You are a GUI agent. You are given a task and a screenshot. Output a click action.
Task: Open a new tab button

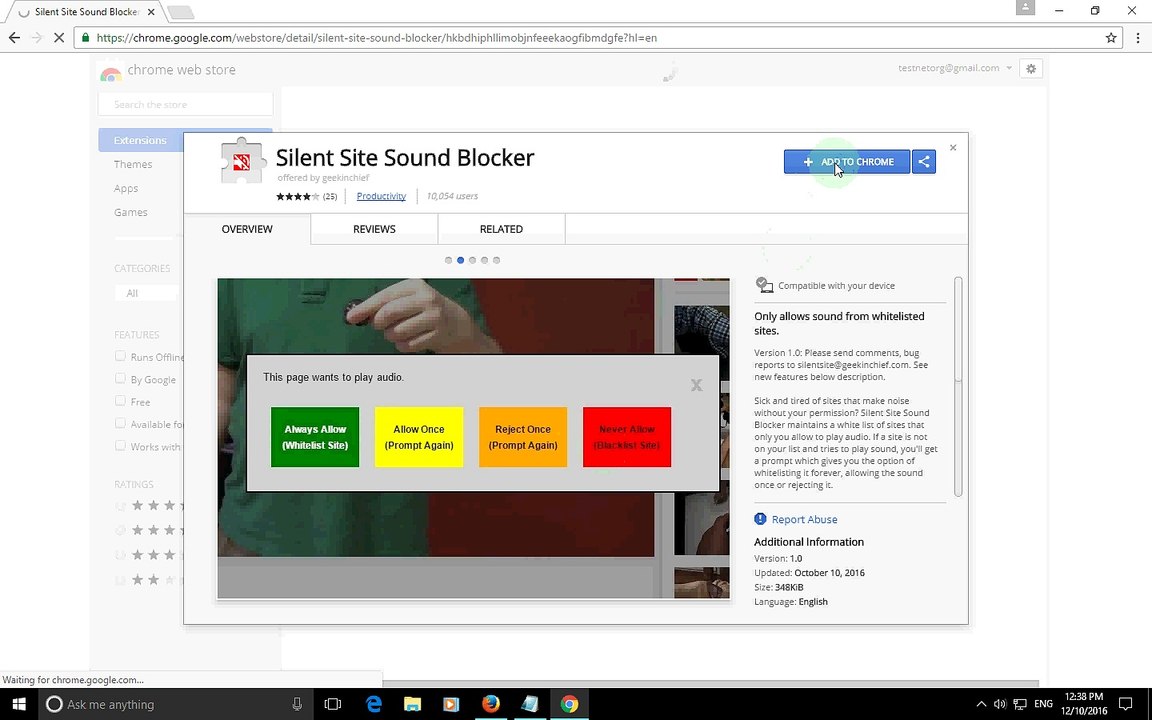coord(180,12)
